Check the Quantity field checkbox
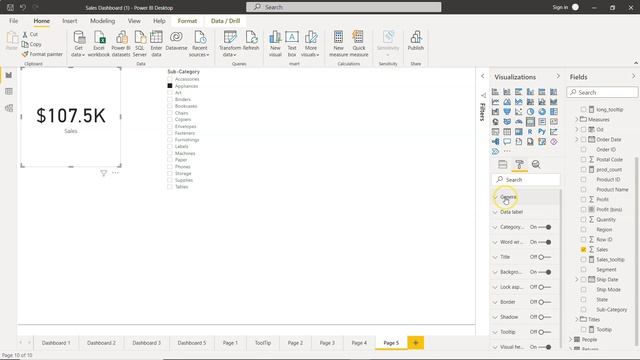The width and height of the screenshot is (640, 360). [583, 220]
